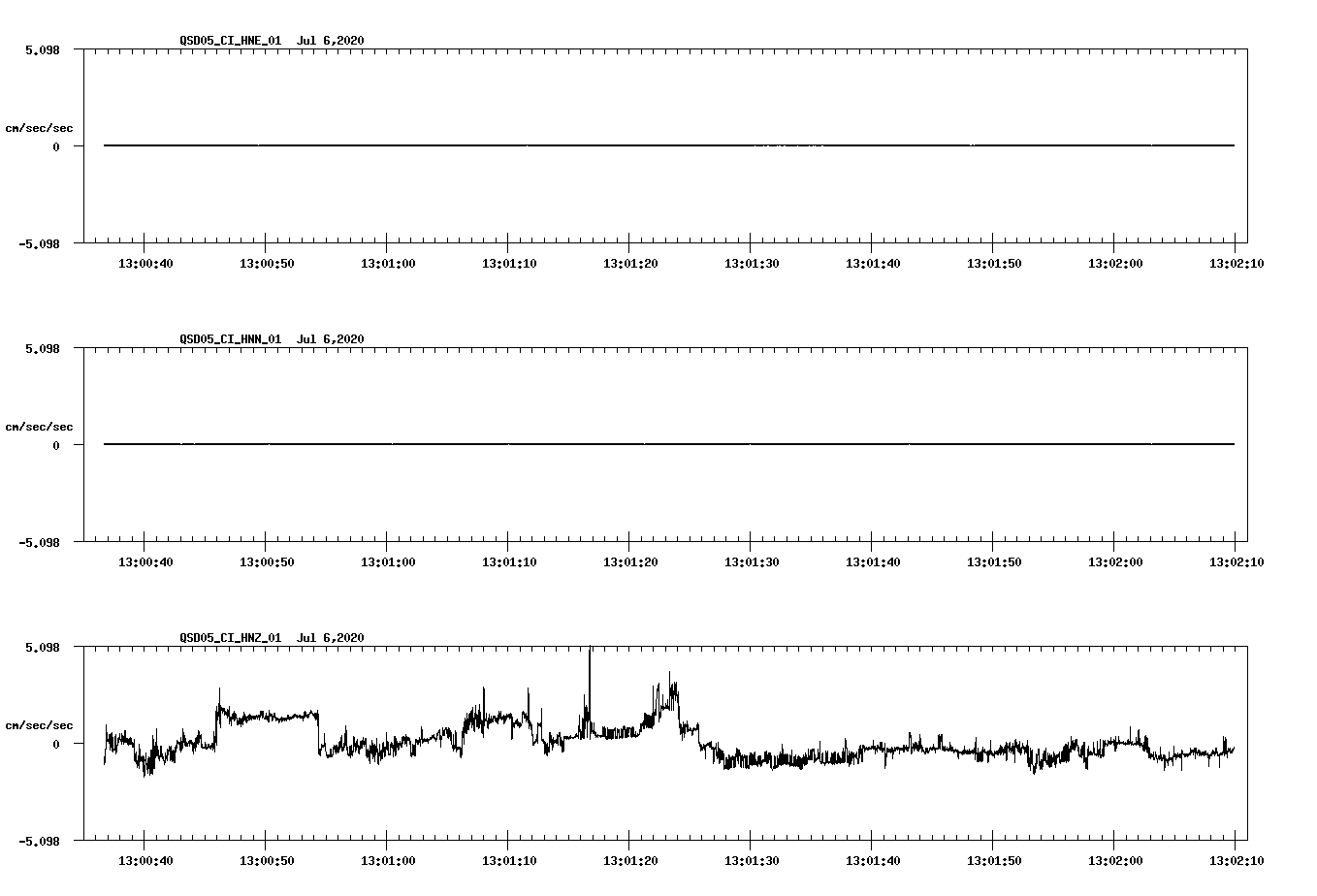Click the QSD05_CI_HNE_01 Jul 6,2020 title
Viewport: 1317px width, 896px height.
click(x=272, y=40)
